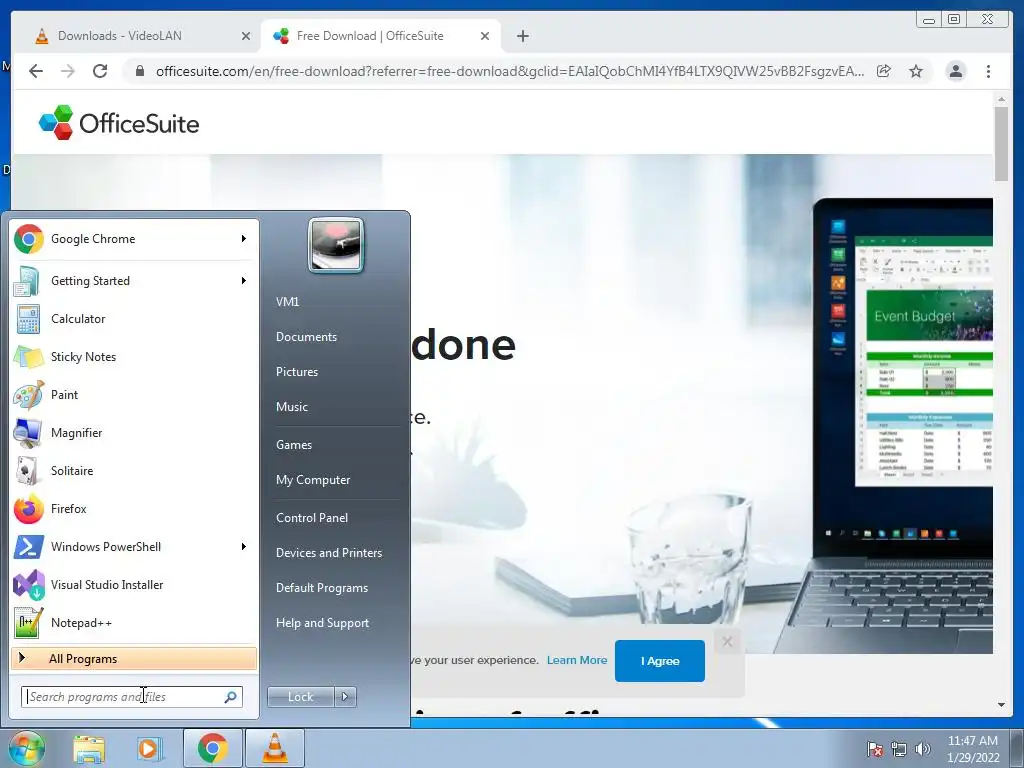This screenshot has width=1024, height=768.
Task: Open My Computer
Action: tap(313, 480)
